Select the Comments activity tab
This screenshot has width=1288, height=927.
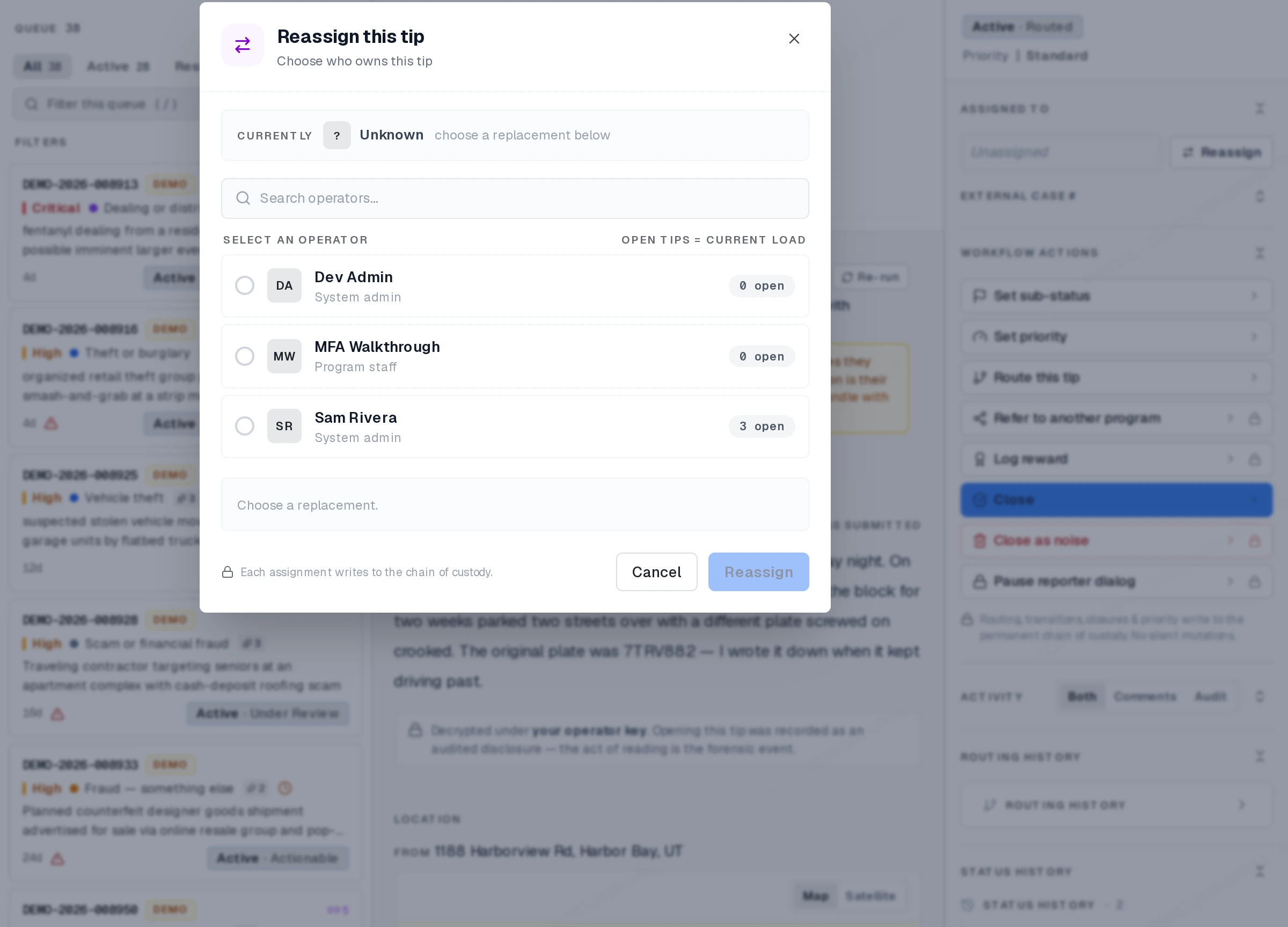point(1145,696)
